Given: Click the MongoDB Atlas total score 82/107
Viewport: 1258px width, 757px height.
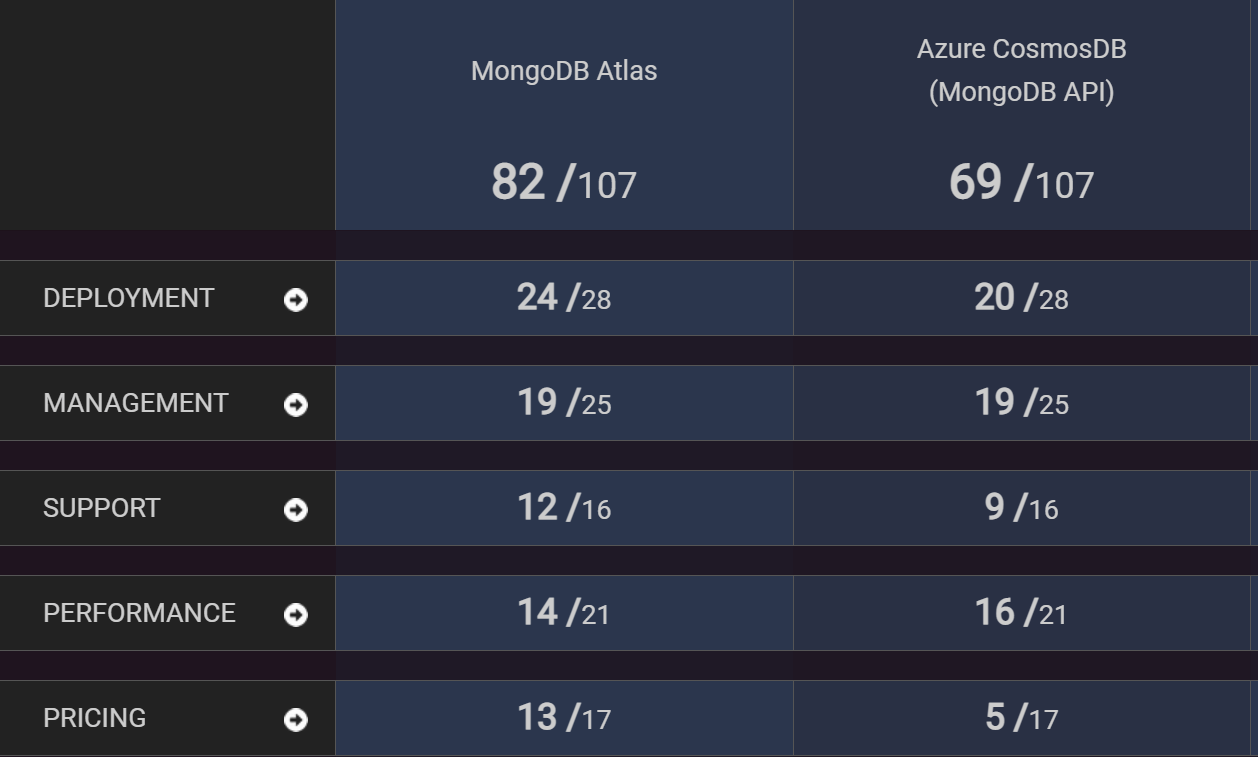Looking at the screenshot, I should [565, 183].
